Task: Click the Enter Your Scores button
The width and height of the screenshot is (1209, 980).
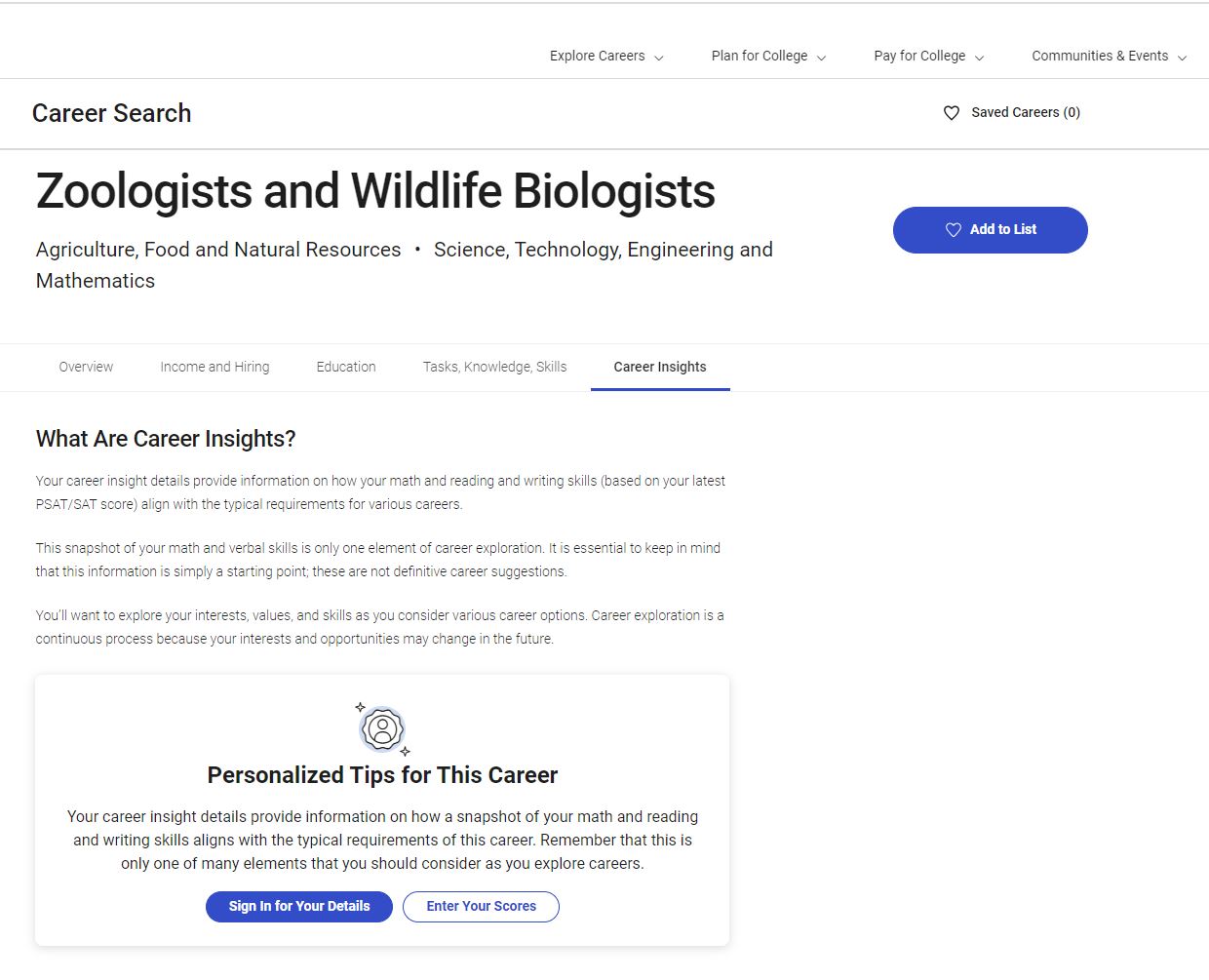Action: pyautogui.click(x=481, y=906)
